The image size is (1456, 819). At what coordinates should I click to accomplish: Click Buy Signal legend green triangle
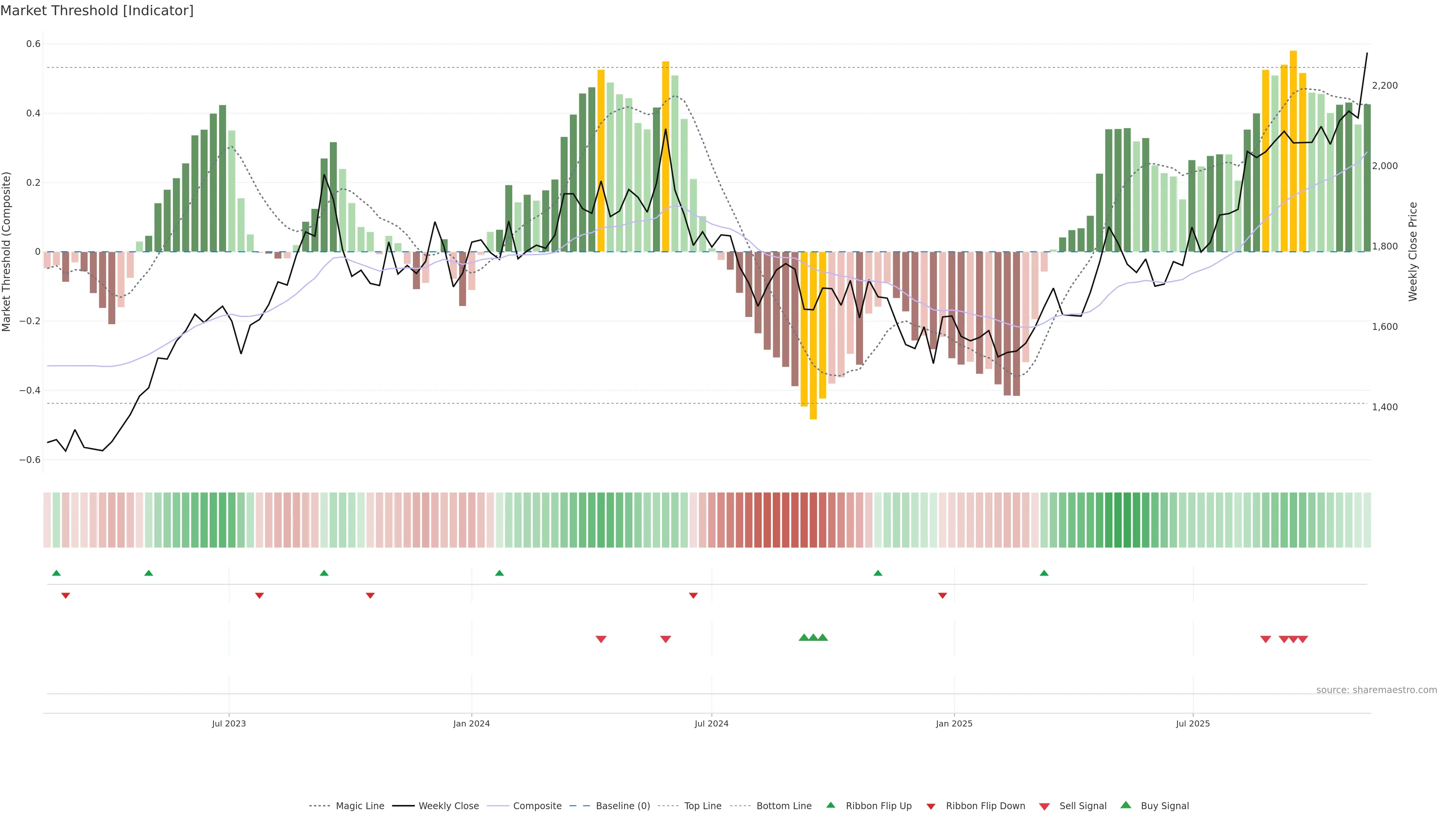[1126, 805]
